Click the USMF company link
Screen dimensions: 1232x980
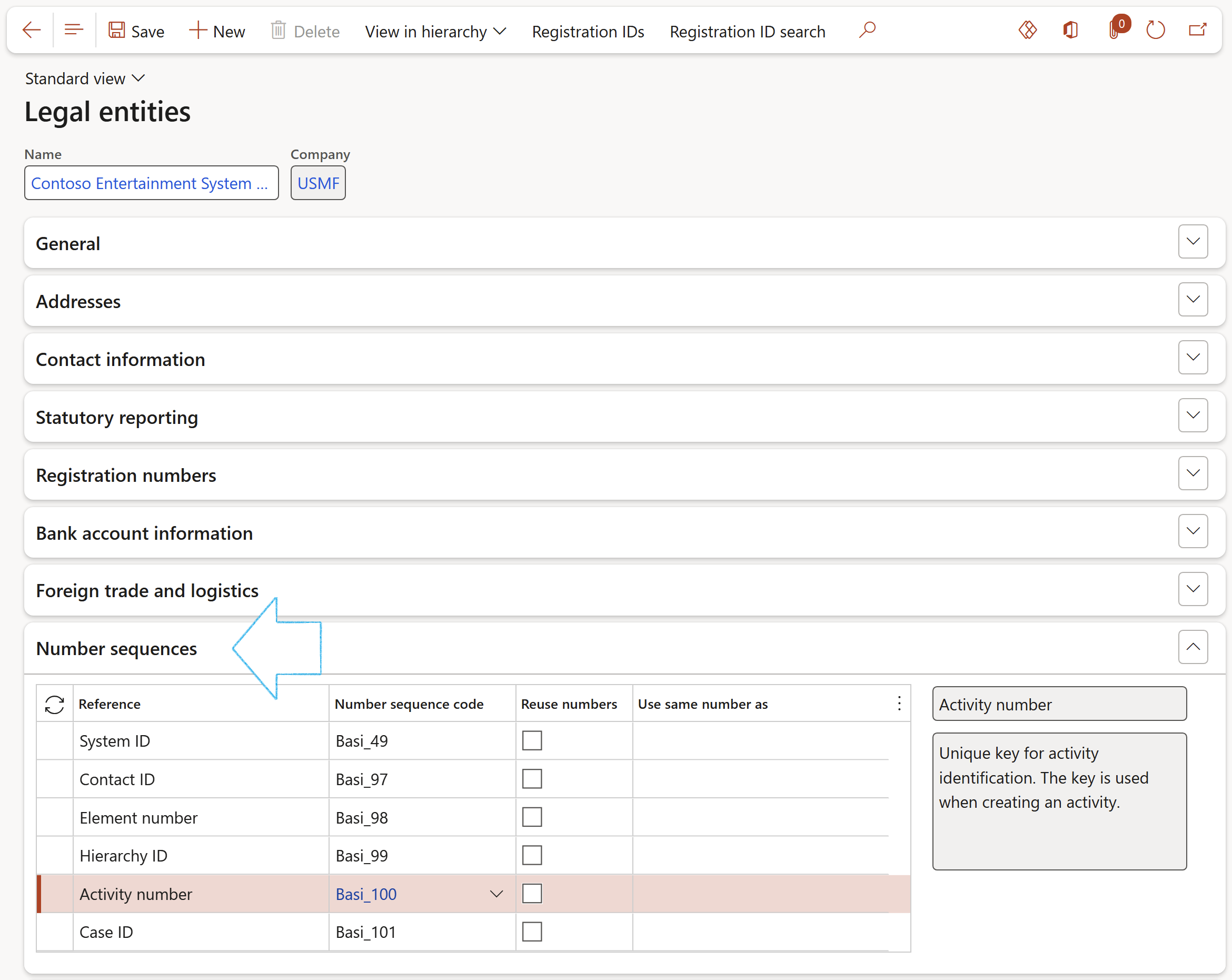tap(317, 183)
